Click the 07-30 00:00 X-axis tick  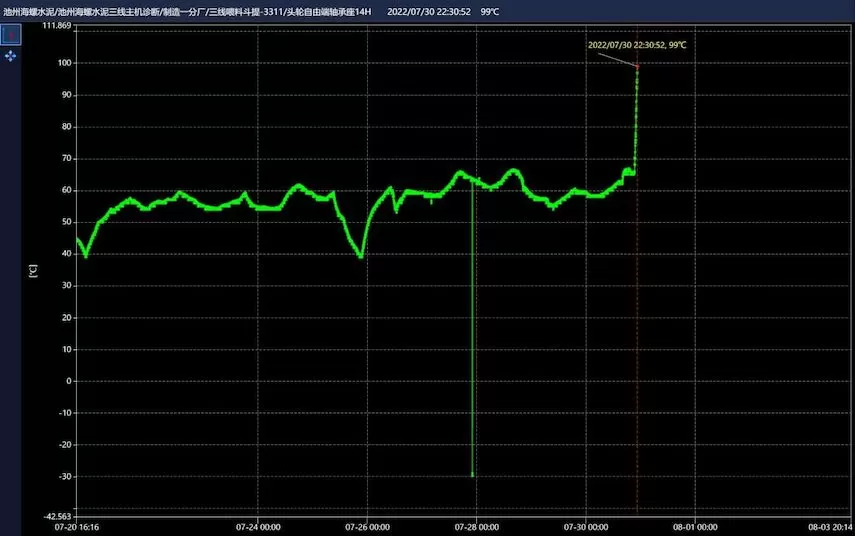pos(585,526)
